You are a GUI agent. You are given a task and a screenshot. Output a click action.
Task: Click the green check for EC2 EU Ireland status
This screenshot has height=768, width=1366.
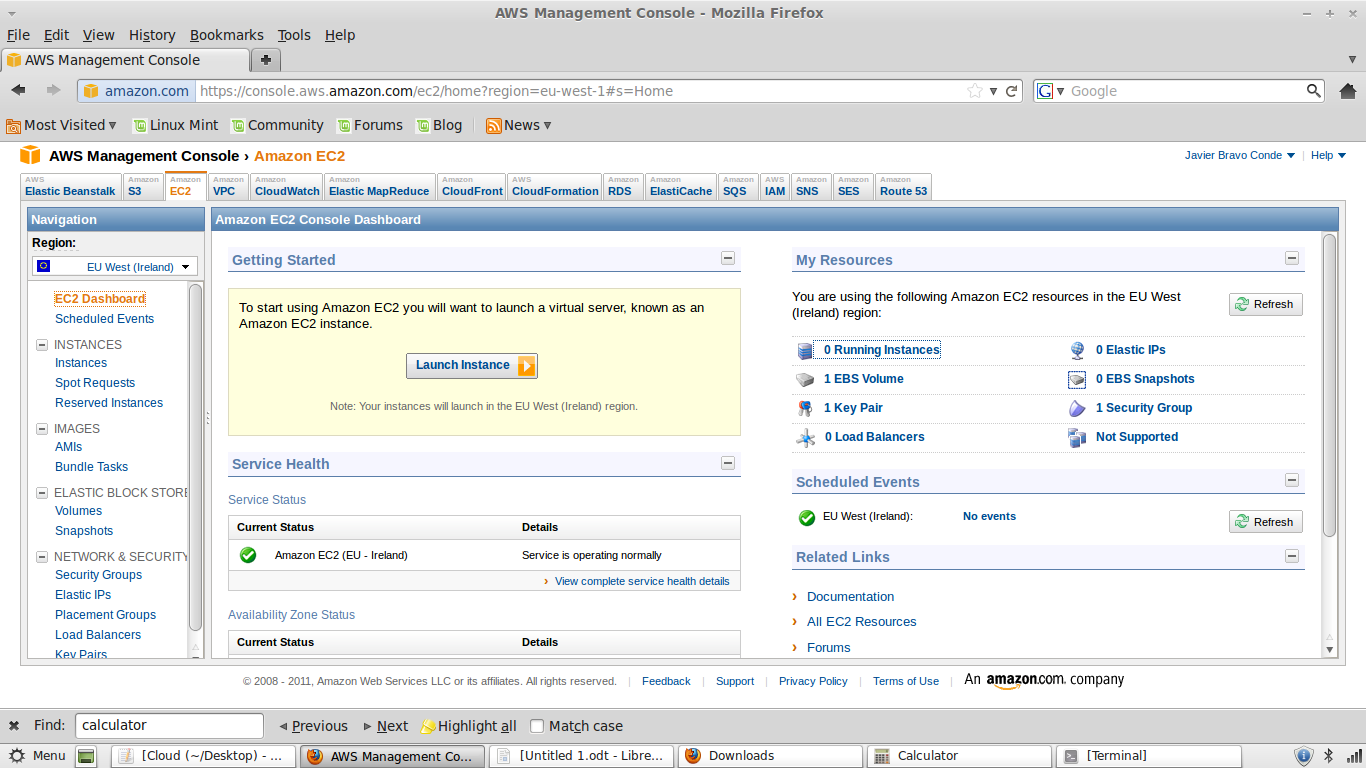click(x=248, y=555)
